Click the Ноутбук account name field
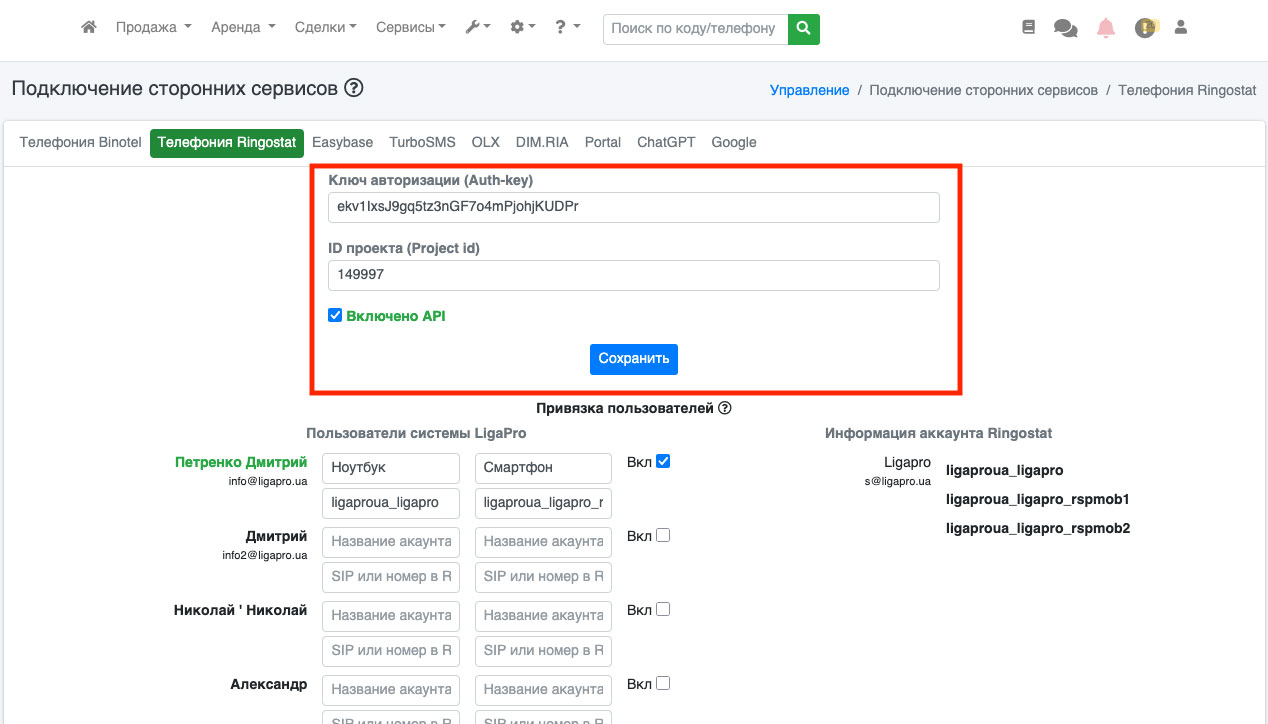The image size is (1268, 724). [x=391, y=467]
